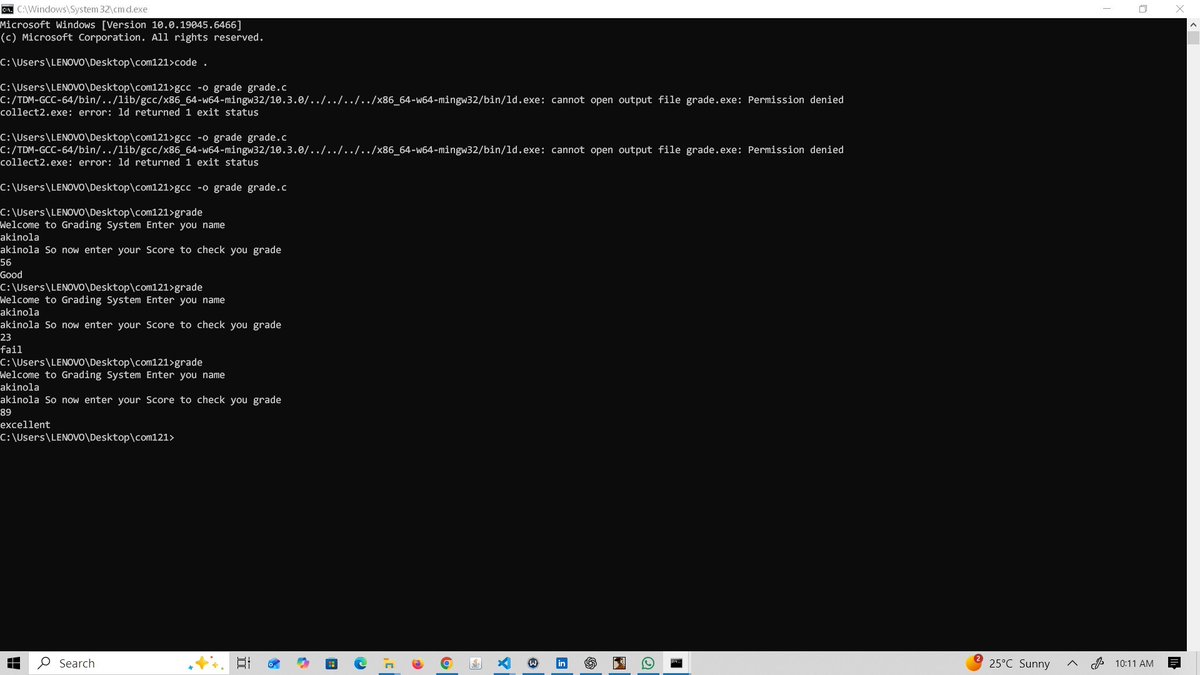The width and height of the screenshot is (1200, 675).
Task: Minimize the cmd.exe window
Action: click(x=1106, y=8)
